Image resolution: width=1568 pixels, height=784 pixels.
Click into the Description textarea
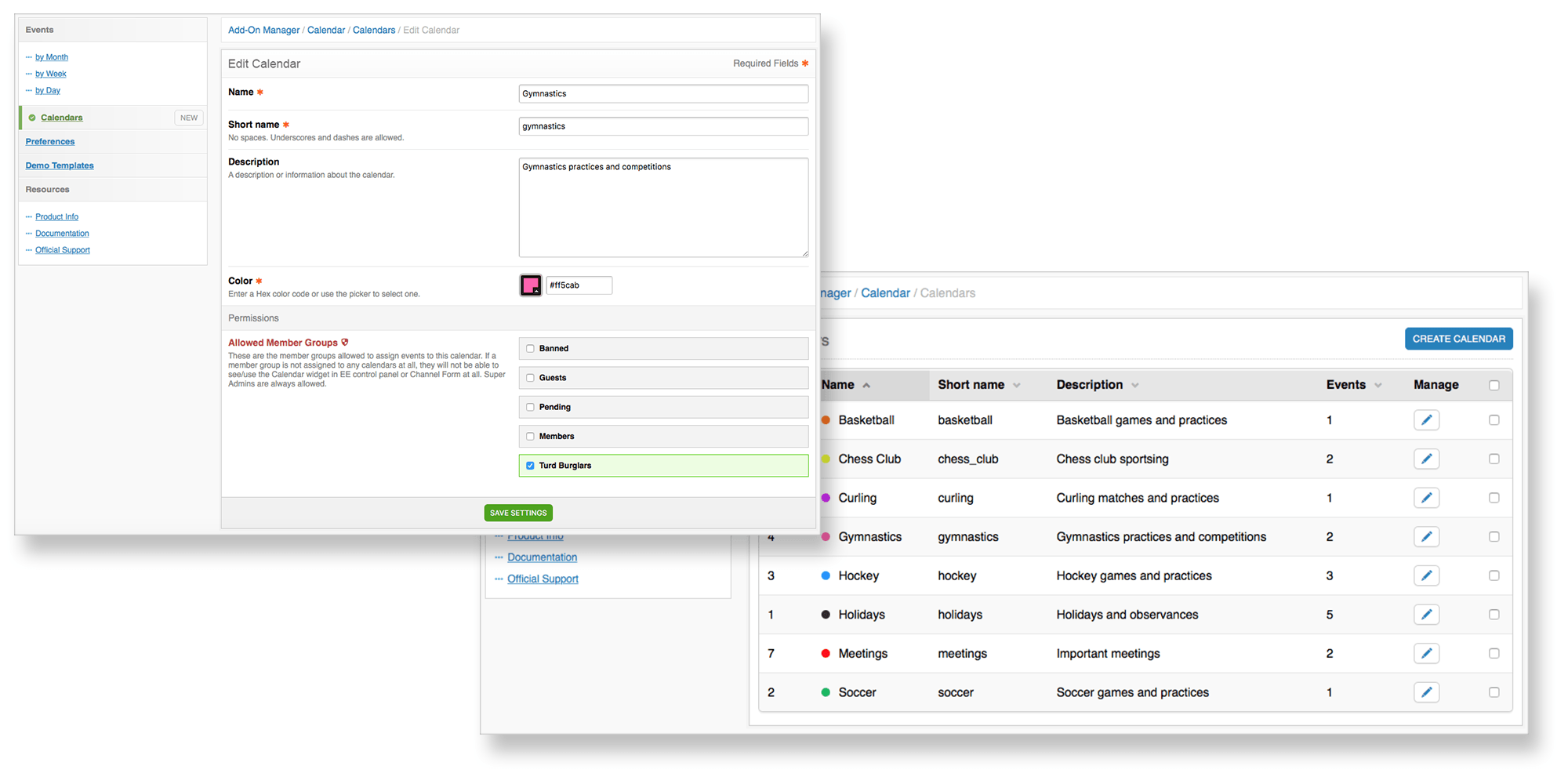(663, 208)
